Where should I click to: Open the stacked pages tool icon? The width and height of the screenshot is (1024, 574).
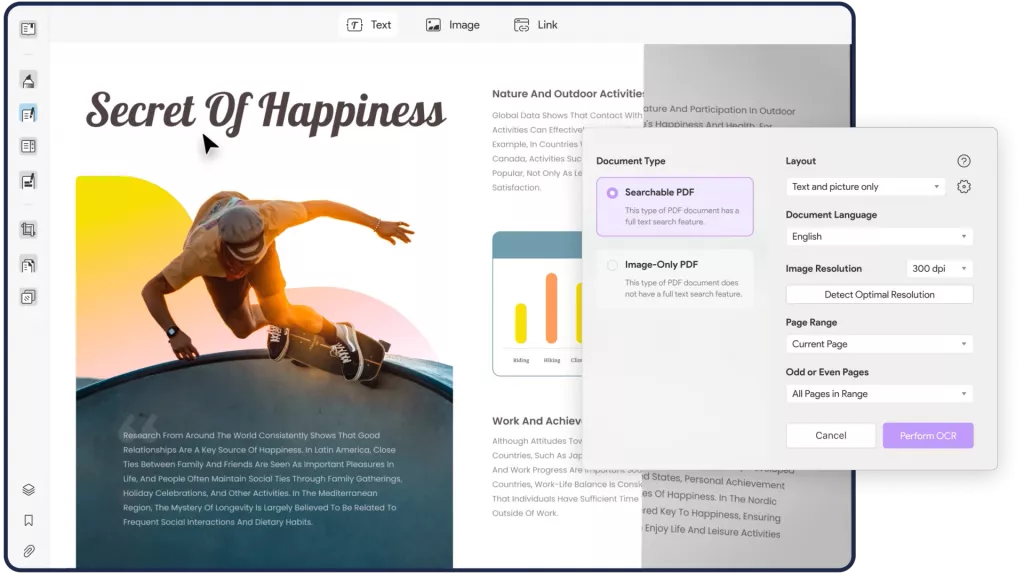(28, 297)
